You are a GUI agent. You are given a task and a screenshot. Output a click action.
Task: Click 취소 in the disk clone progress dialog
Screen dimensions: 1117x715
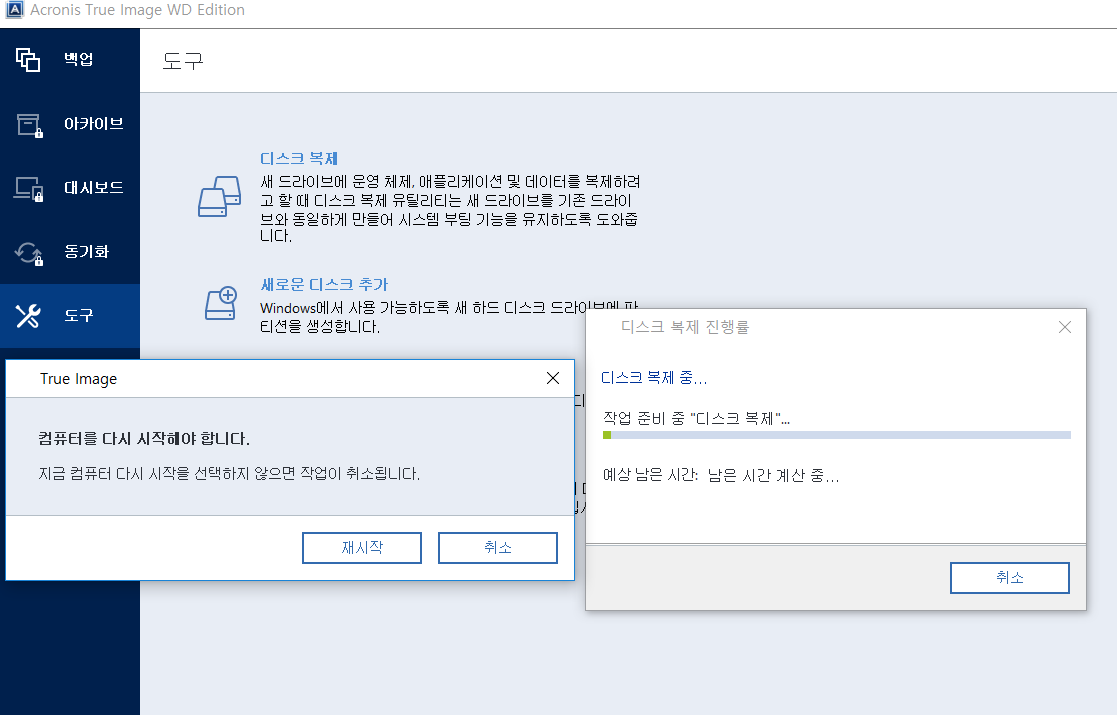pyautogui.click(x=1009, y=578)
